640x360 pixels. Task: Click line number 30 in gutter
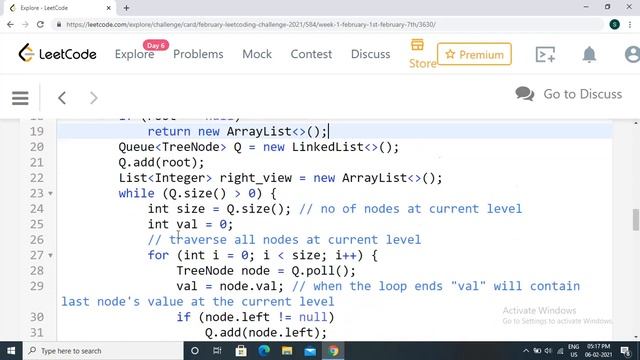(36, 317)
